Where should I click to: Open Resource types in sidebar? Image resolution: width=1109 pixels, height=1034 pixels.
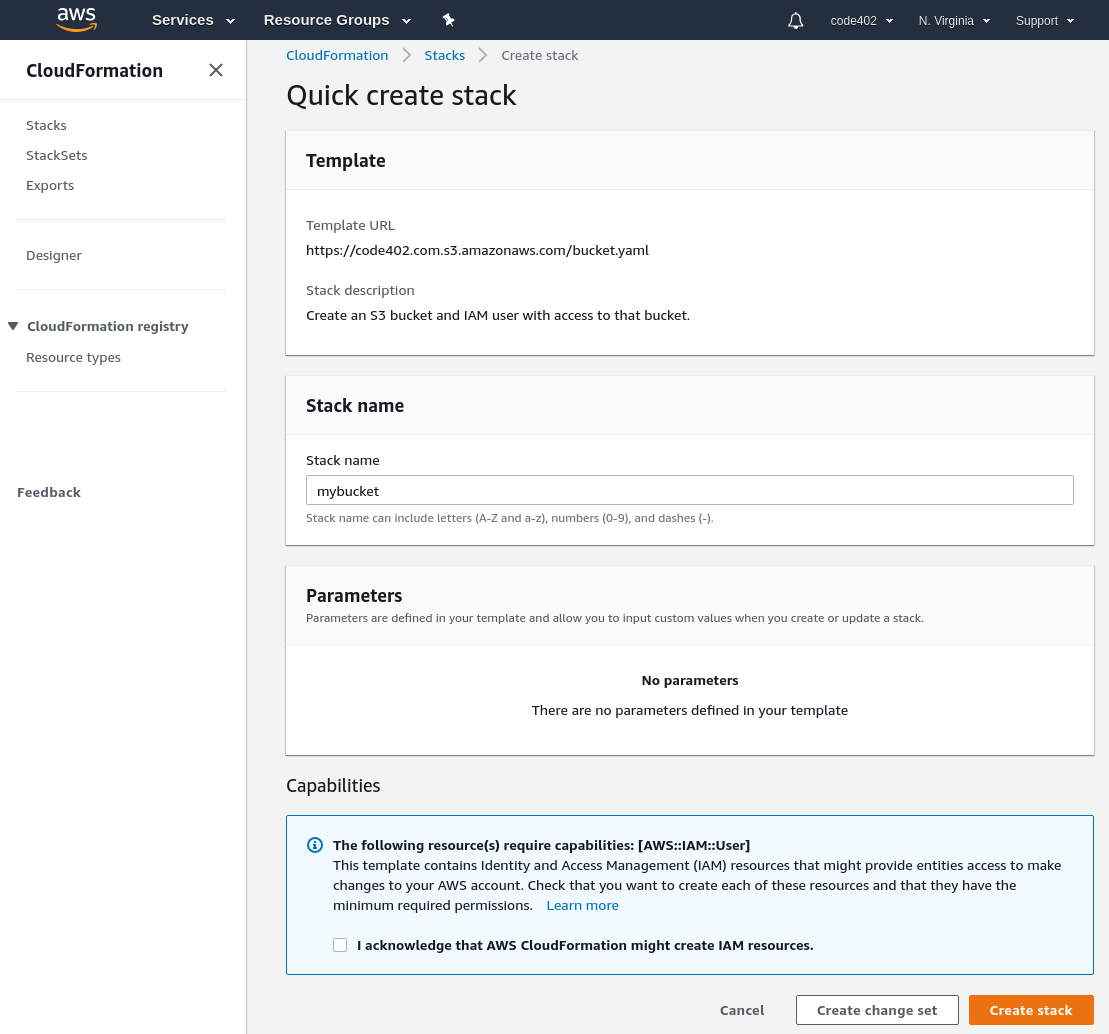click(x=73, y=357)
